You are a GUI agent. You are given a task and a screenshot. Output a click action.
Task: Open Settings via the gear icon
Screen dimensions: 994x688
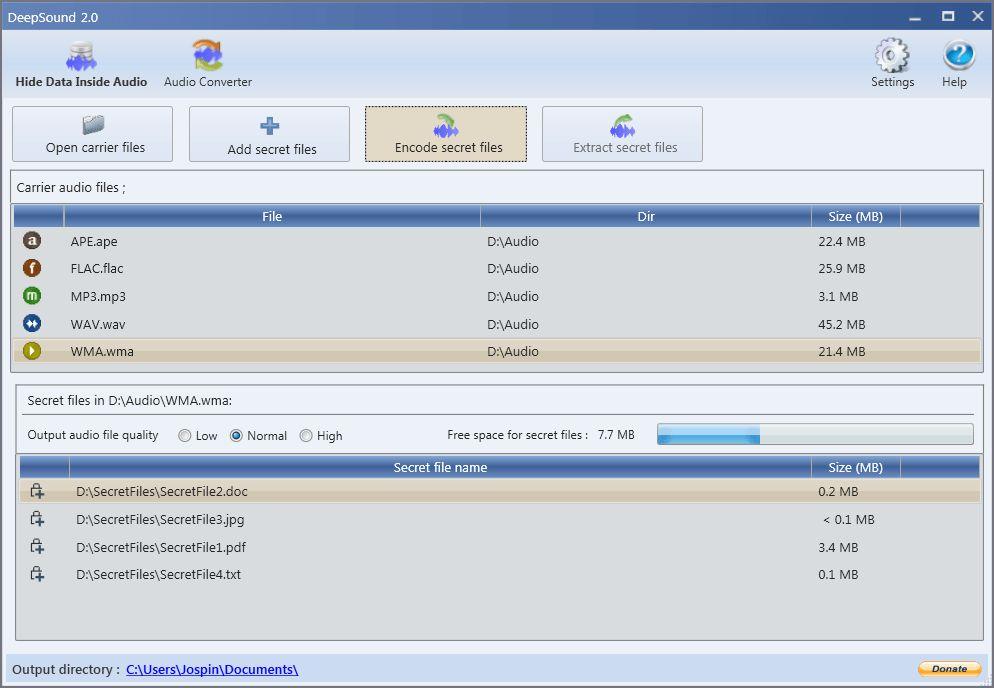[892, 64]
